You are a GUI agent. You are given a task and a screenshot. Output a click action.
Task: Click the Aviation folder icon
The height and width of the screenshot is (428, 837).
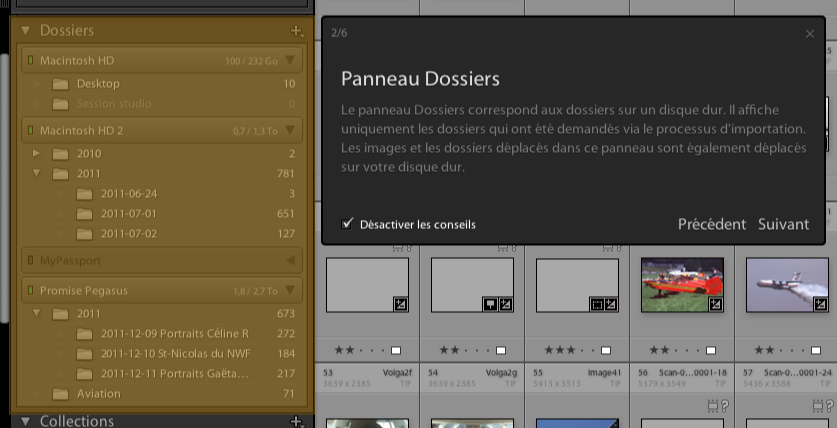(x=60, y=394)
